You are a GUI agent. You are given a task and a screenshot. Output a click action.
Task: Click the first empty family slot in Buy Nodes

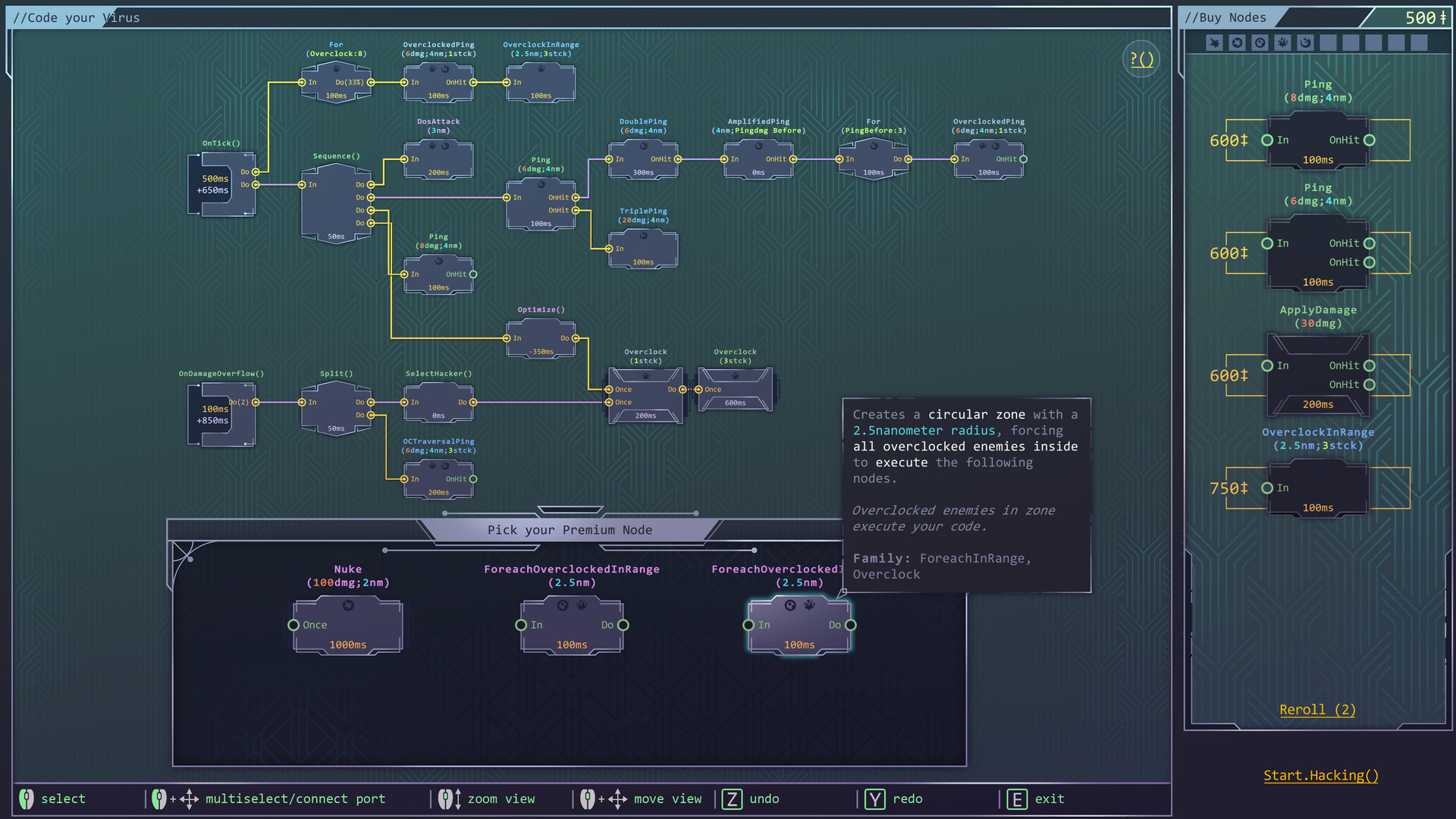click(x=1328, y=42)
